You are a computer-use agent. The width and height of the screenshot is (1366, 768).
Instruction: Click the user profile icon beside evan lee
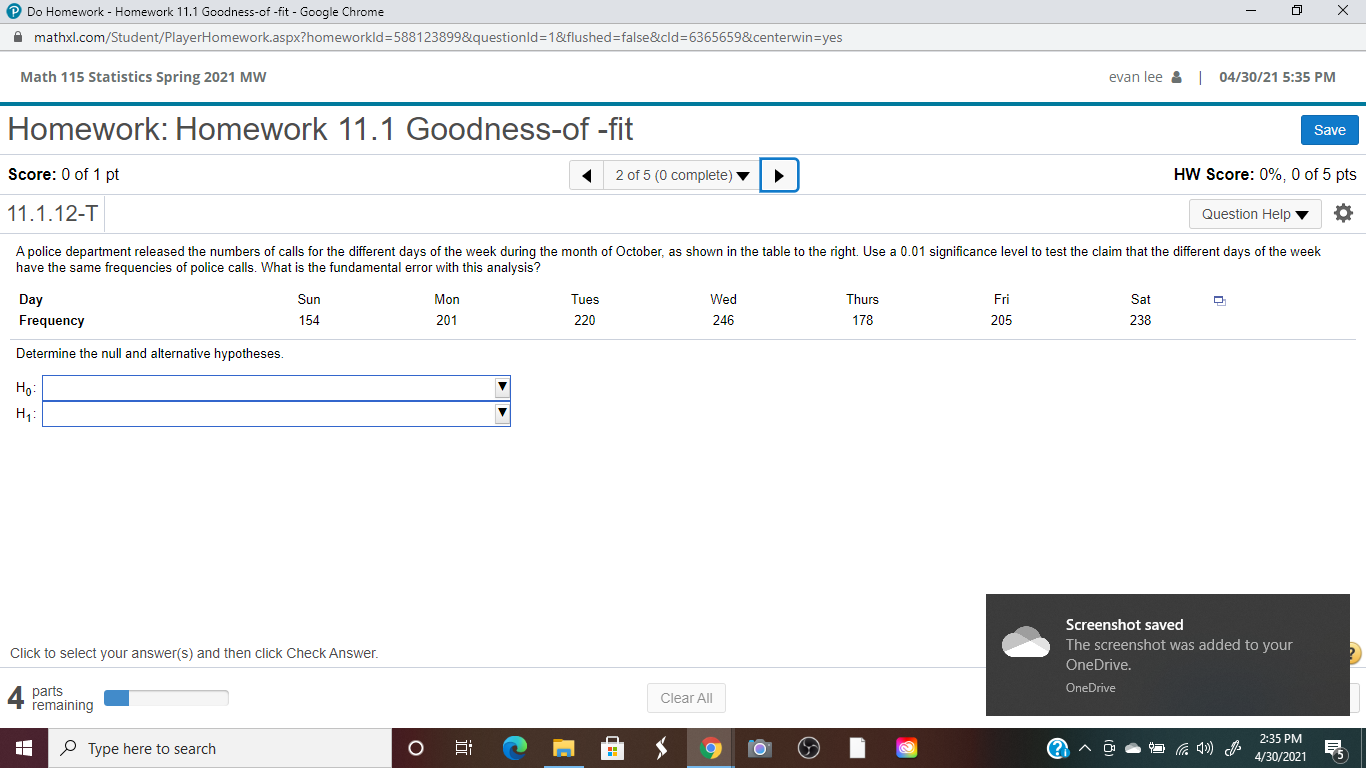(x=1174, y=76)
